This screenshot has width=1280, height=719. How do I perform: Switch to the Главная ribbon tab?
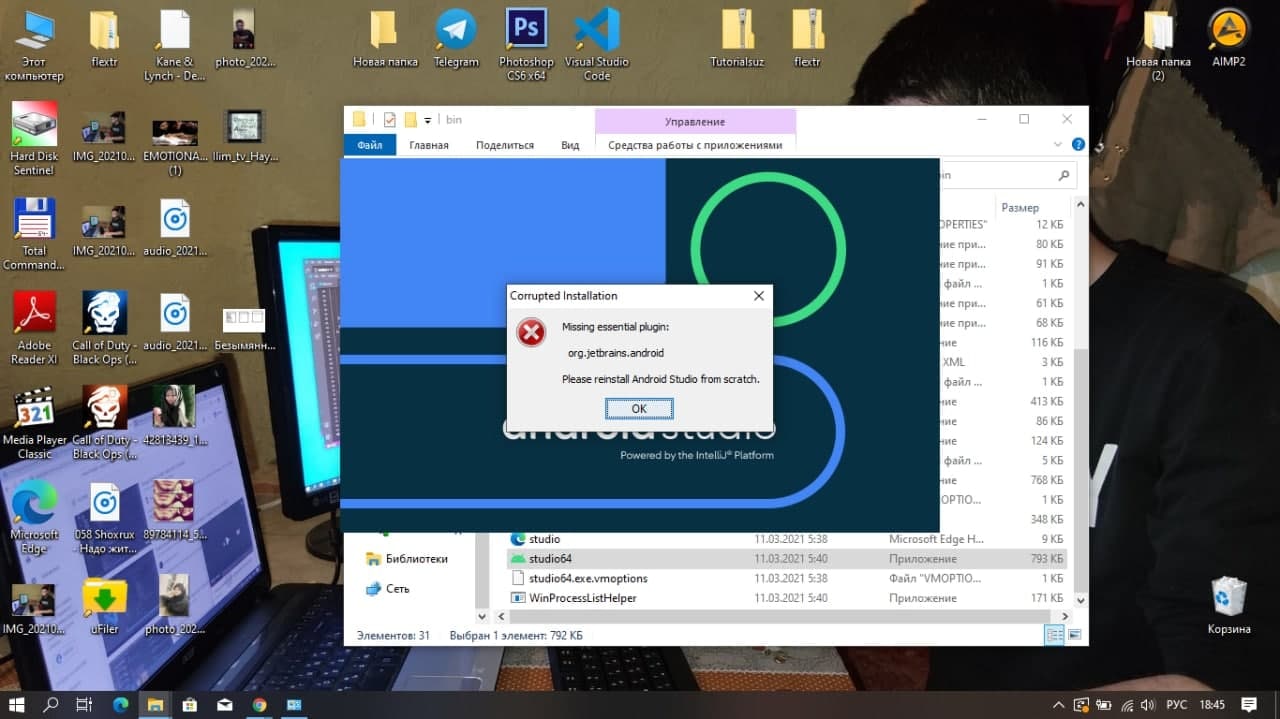tap(428, 145)
